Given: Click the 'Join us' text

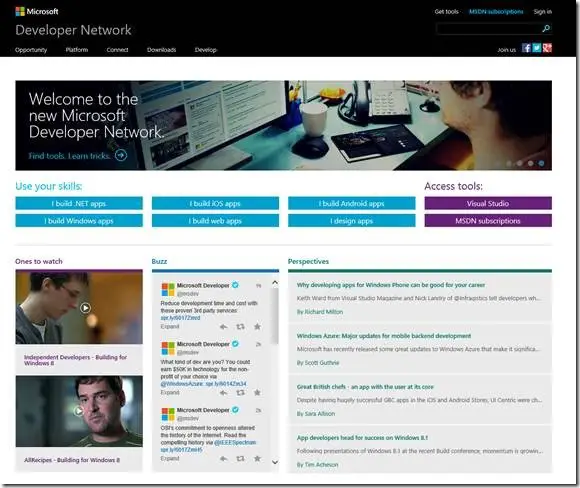Looking at the screenshot, I should click(x=506, y=50).
